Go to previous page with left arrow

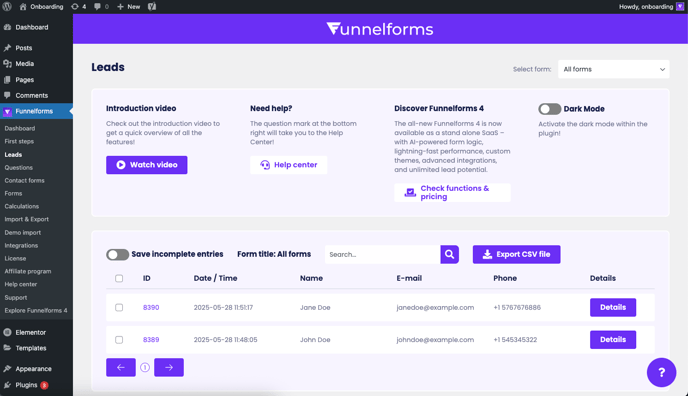point(121,367)
